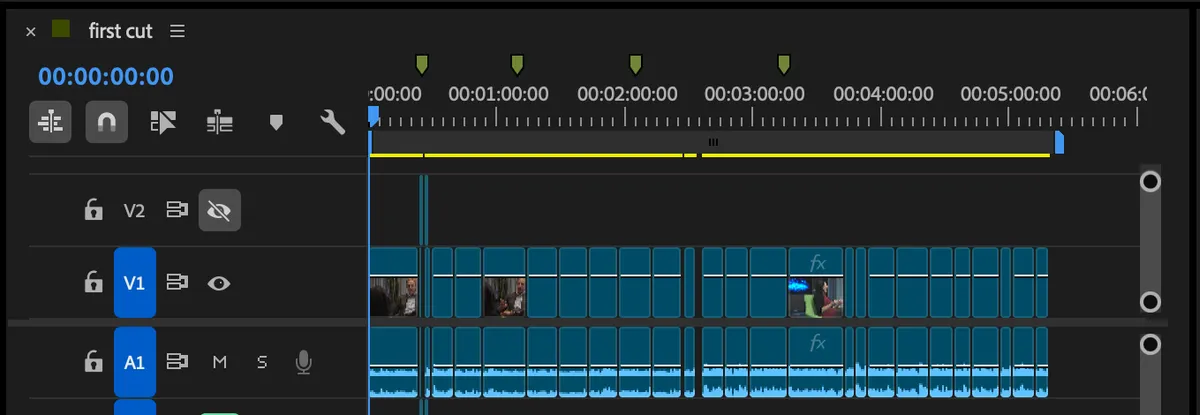Toggle V1 track targeting button

point(134,283)
